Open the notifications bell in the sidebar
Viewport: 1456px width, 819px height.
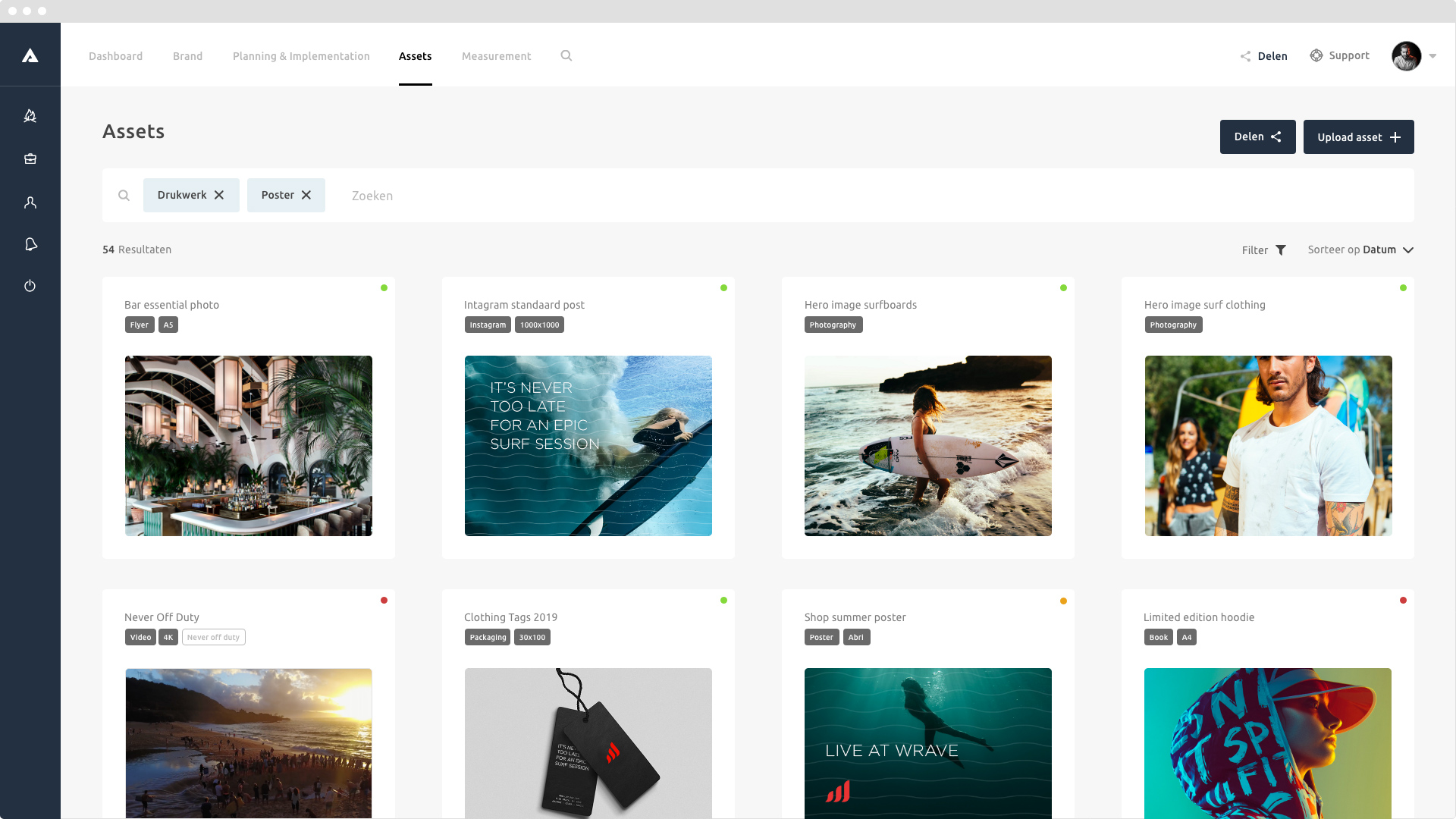tap(30, 244)
